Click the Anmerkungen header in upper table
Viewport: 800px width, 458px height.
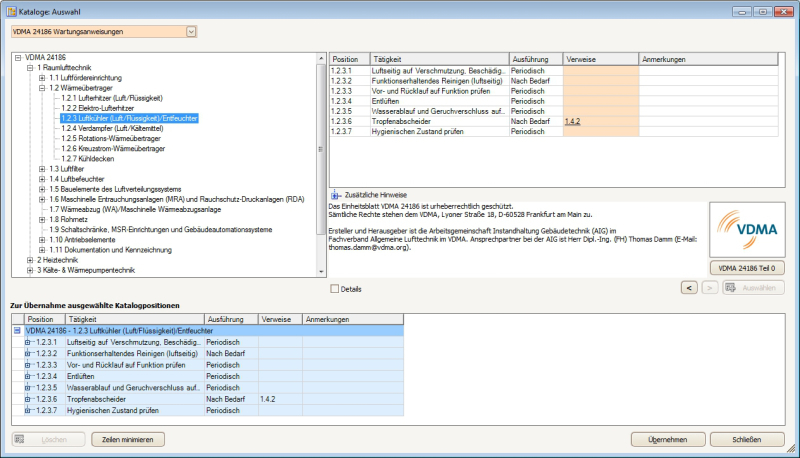pos(708,59)
